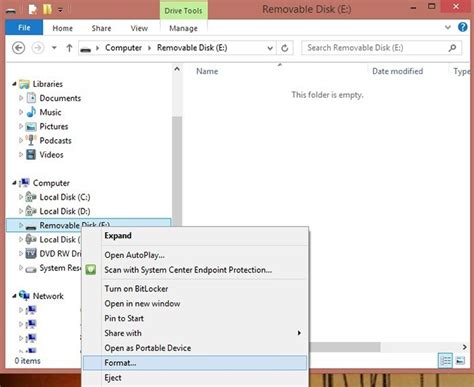This screenshot has height=387, width=474.
Task: Sort by the Date modified column
Action: 397,71
